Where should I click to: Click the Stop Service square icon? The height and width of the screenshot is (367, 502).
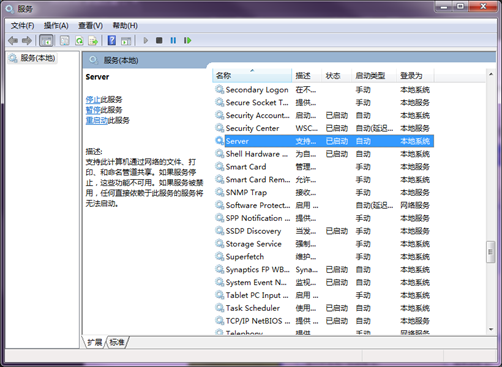tap(159, 41)
